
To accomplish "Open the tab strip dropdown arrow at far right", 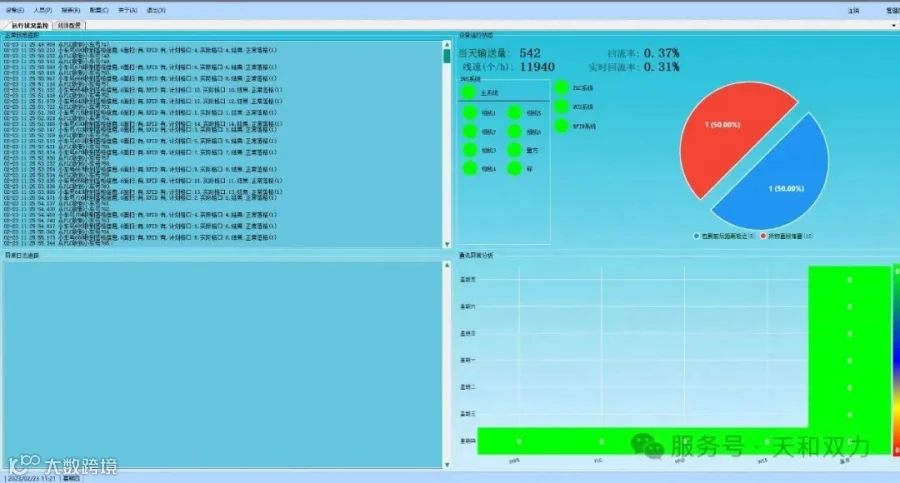I will (x=893, y=25).
